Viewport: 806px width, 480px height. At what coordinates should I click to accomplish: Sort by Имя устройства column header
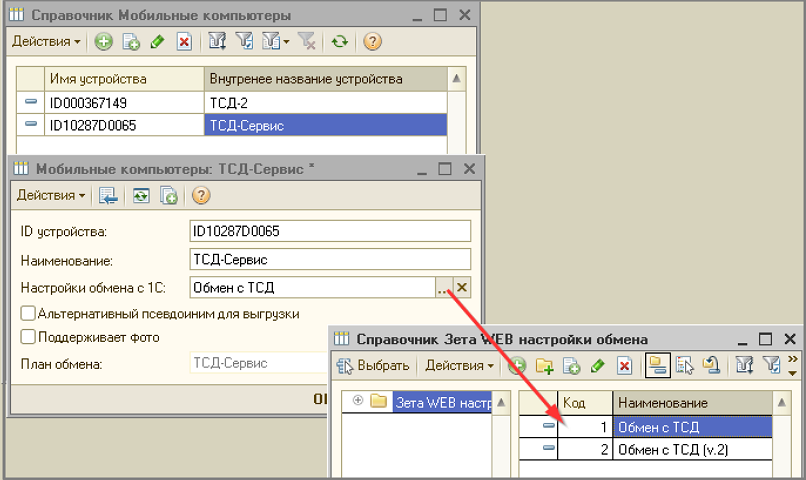(124, 79)
